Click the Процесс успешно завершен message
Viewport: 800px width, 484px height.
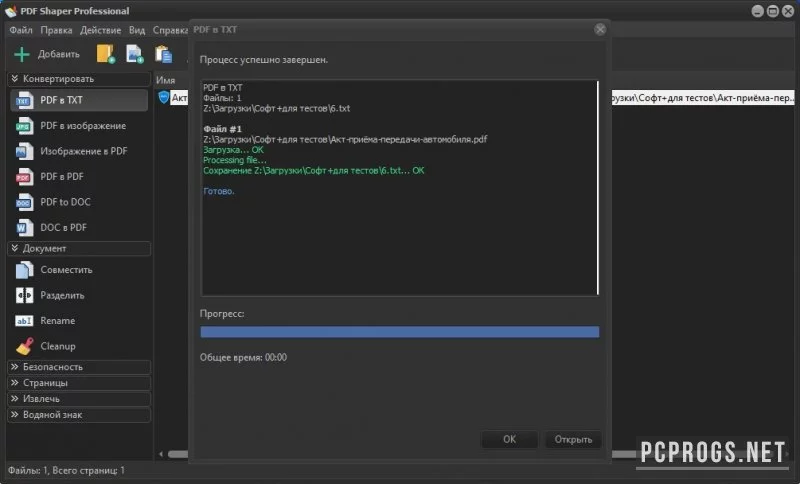264,60
